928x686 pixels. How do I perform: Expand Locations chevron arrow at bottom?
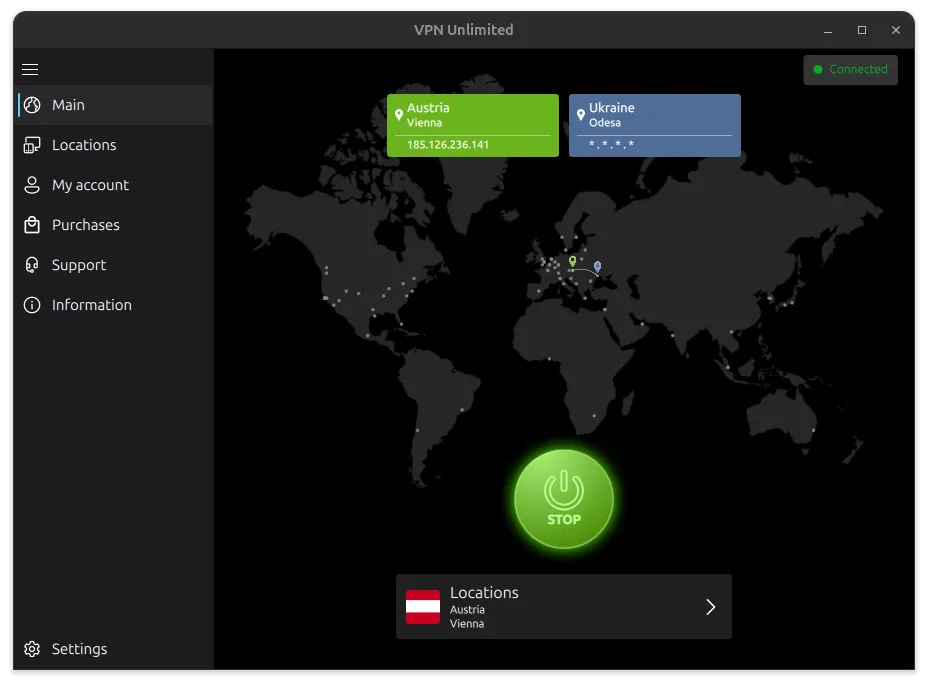coord(710,607)
